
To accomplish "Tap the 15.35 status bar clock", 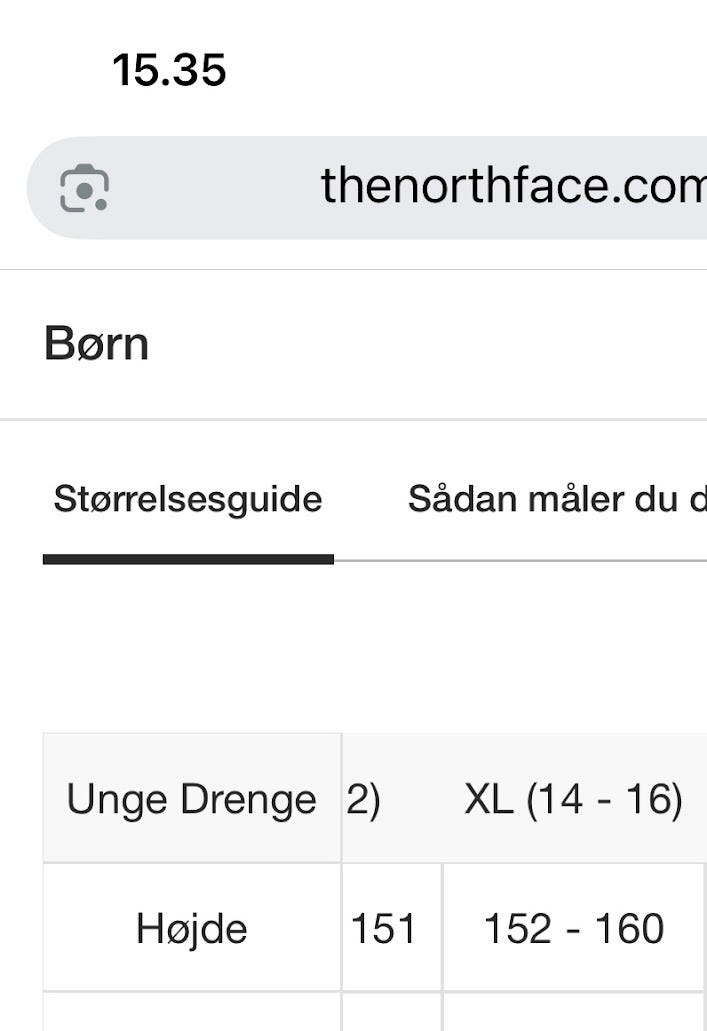I will point(169,71).
